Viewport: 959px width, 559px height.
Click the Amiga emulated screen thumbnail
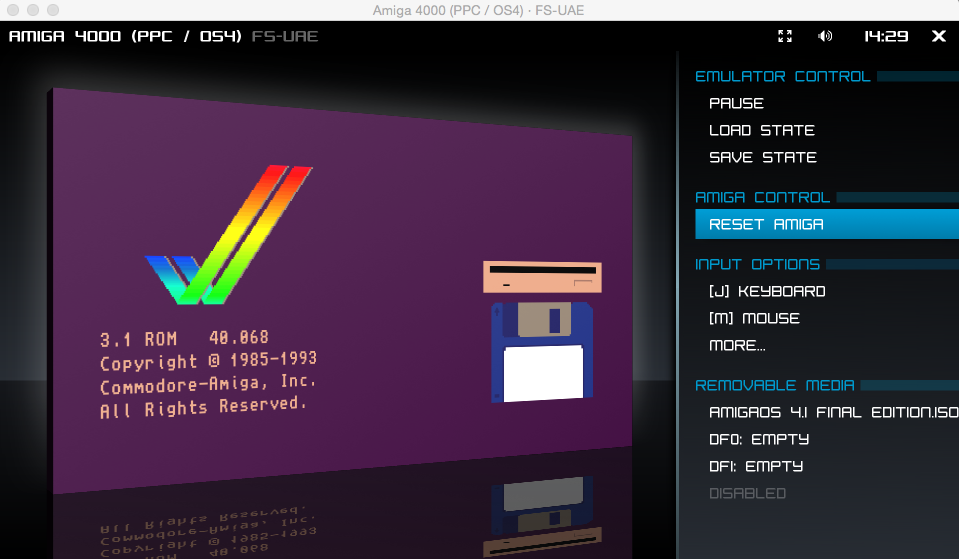coord(340,291)
